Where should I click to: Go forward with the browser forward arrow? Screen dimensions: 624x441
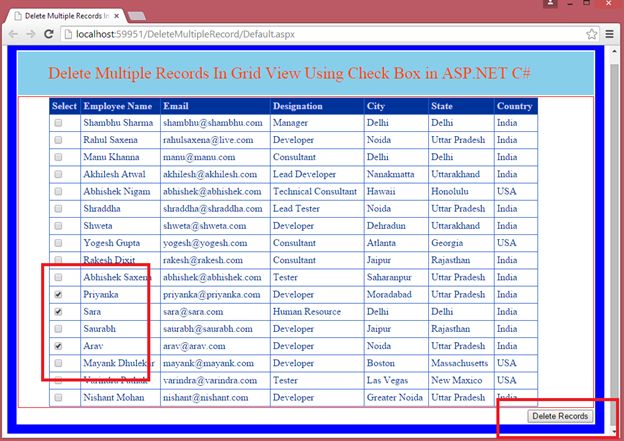[31, 34]
